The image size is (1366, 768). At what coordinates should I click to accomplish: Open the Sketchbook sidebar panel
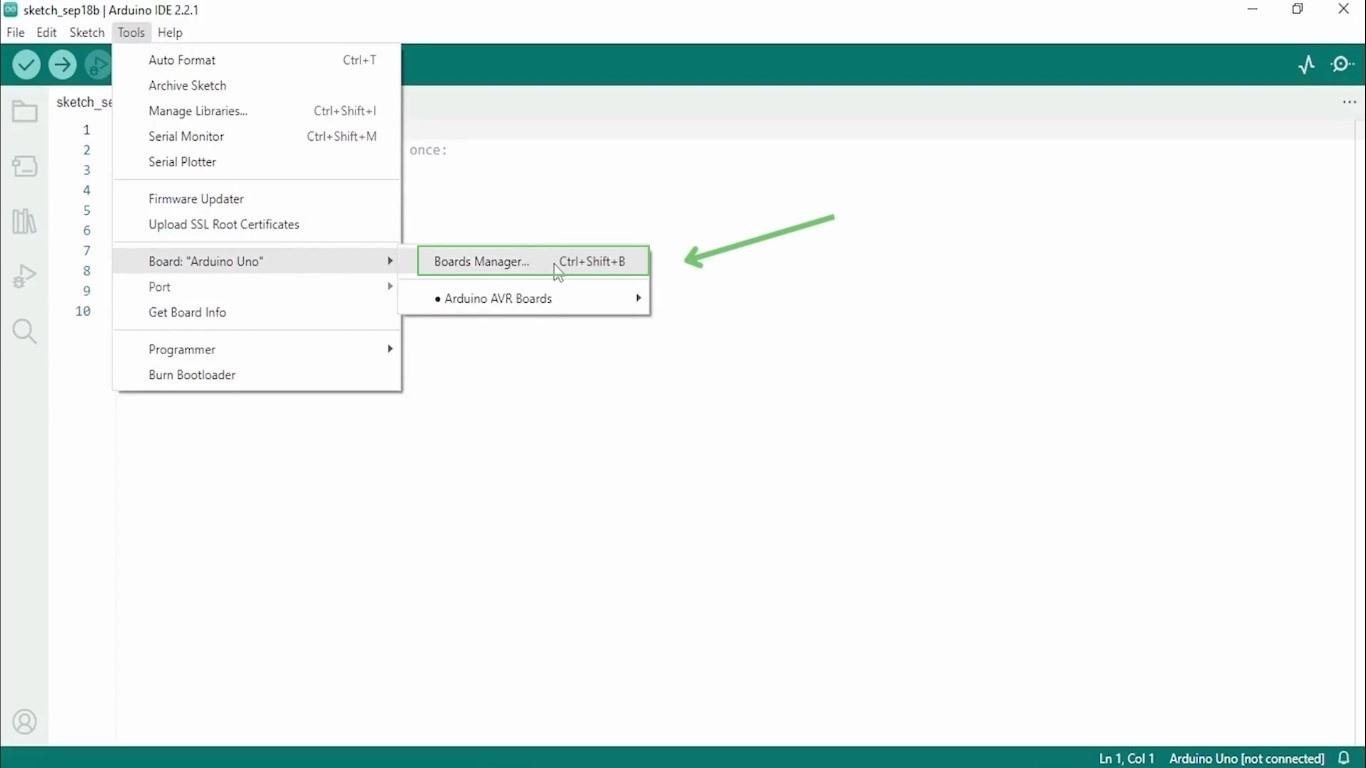coord(24,111)
